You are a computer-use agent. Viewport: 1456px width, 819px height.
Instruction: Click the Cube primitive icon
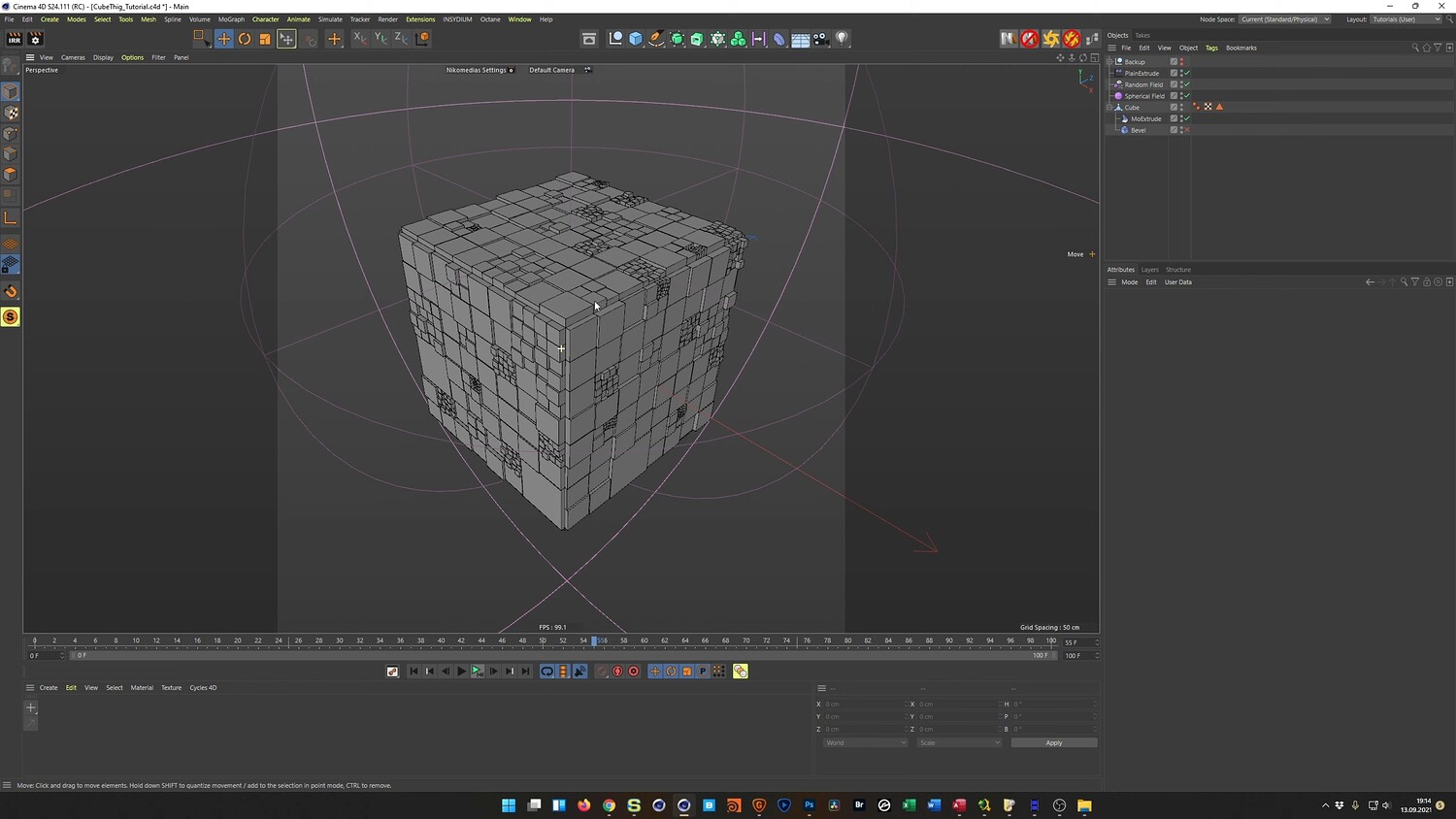coord(636,39)
